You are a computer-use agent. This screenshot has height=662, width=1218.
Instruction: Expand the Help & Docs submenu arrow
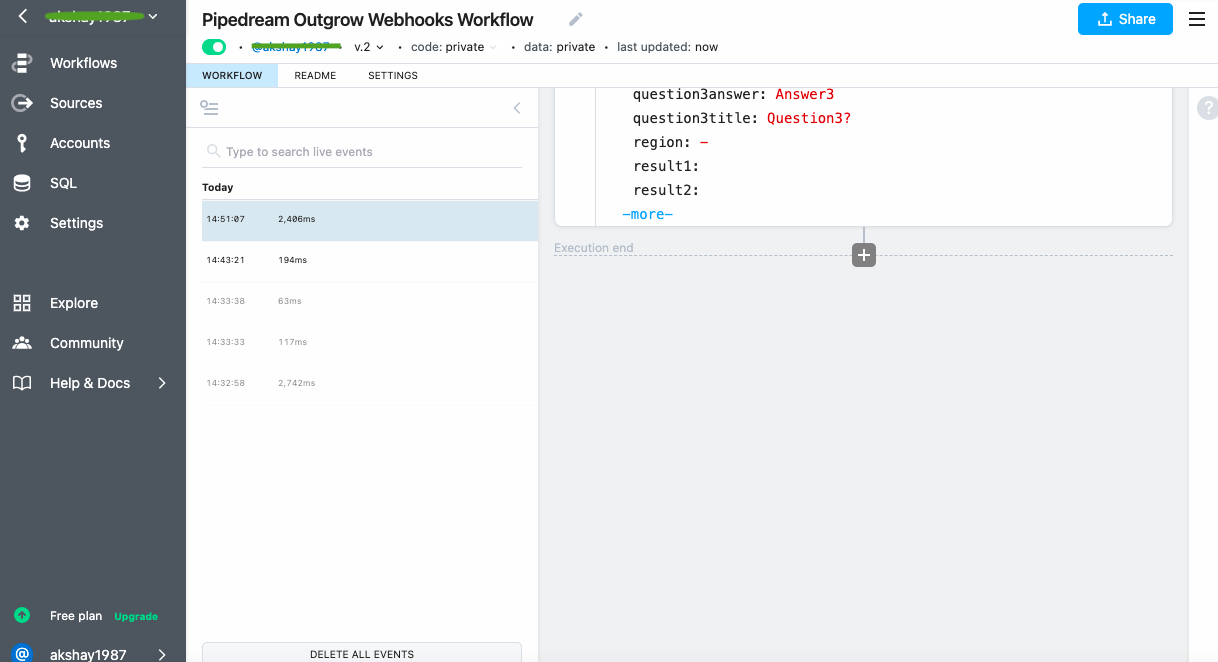pyautogui.click(x=162, y=383)
